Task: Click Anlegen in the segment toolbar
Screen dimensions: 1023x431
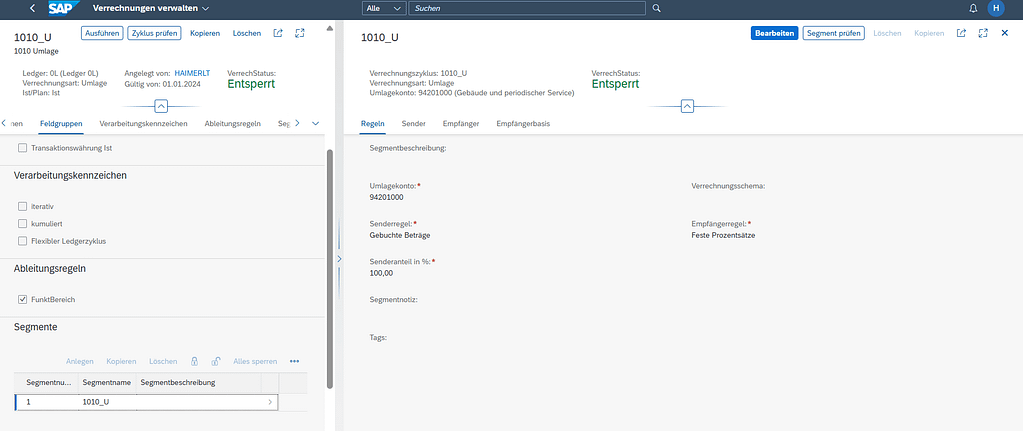Action: click(x=80, y=361)
